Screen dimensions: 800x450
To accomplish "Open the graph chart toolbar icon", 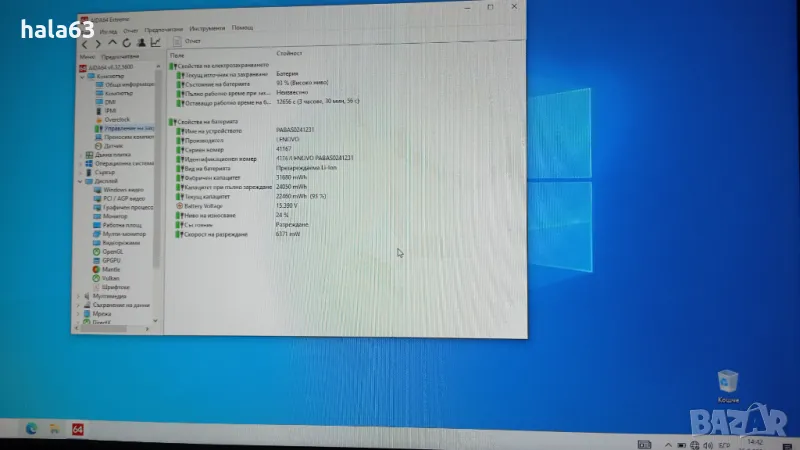I will [x=156, y=42].
